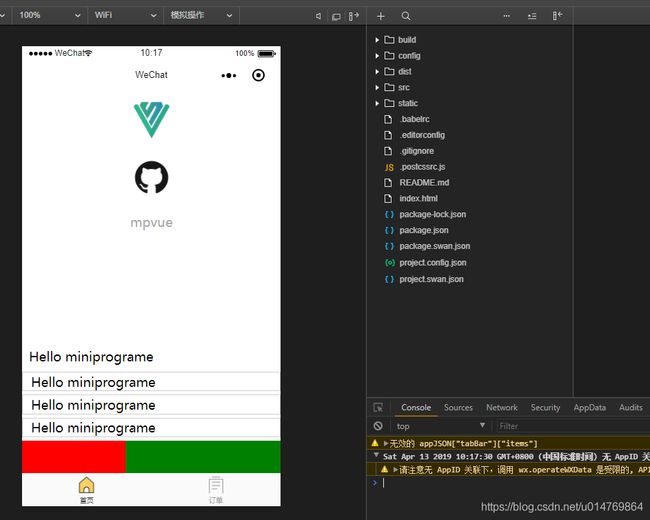This screenshot has width=650, height=520.
Task: Click the project.config.json file icon
Action: (x=389, y=263)
